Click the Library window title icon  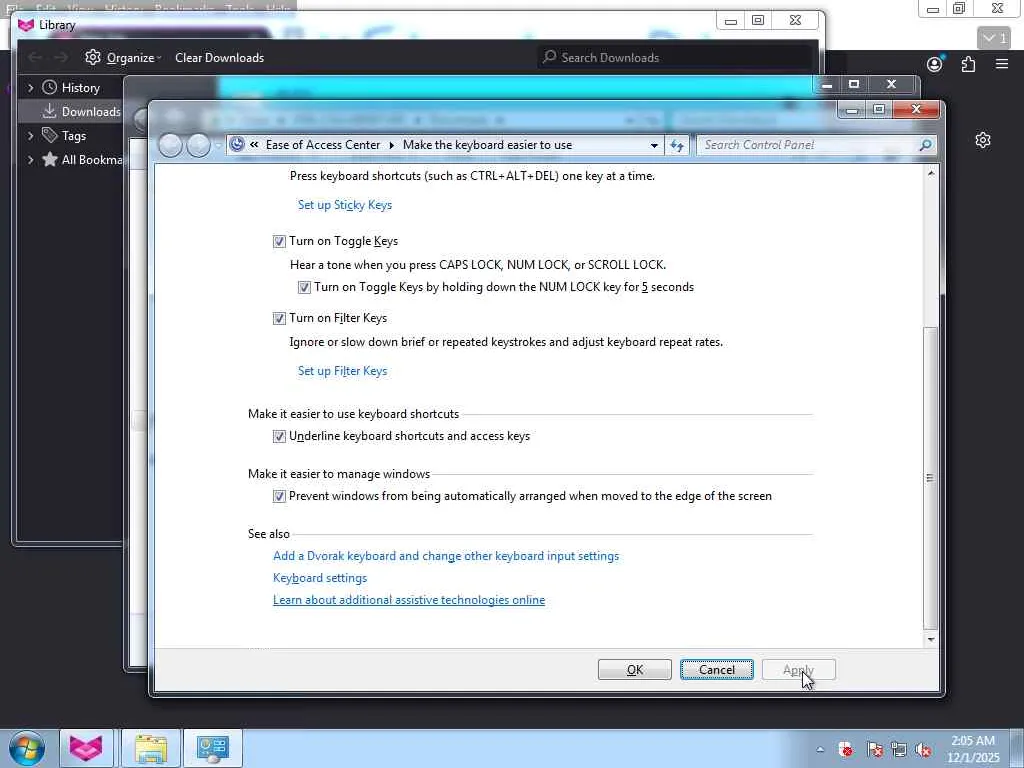[25, 25]
